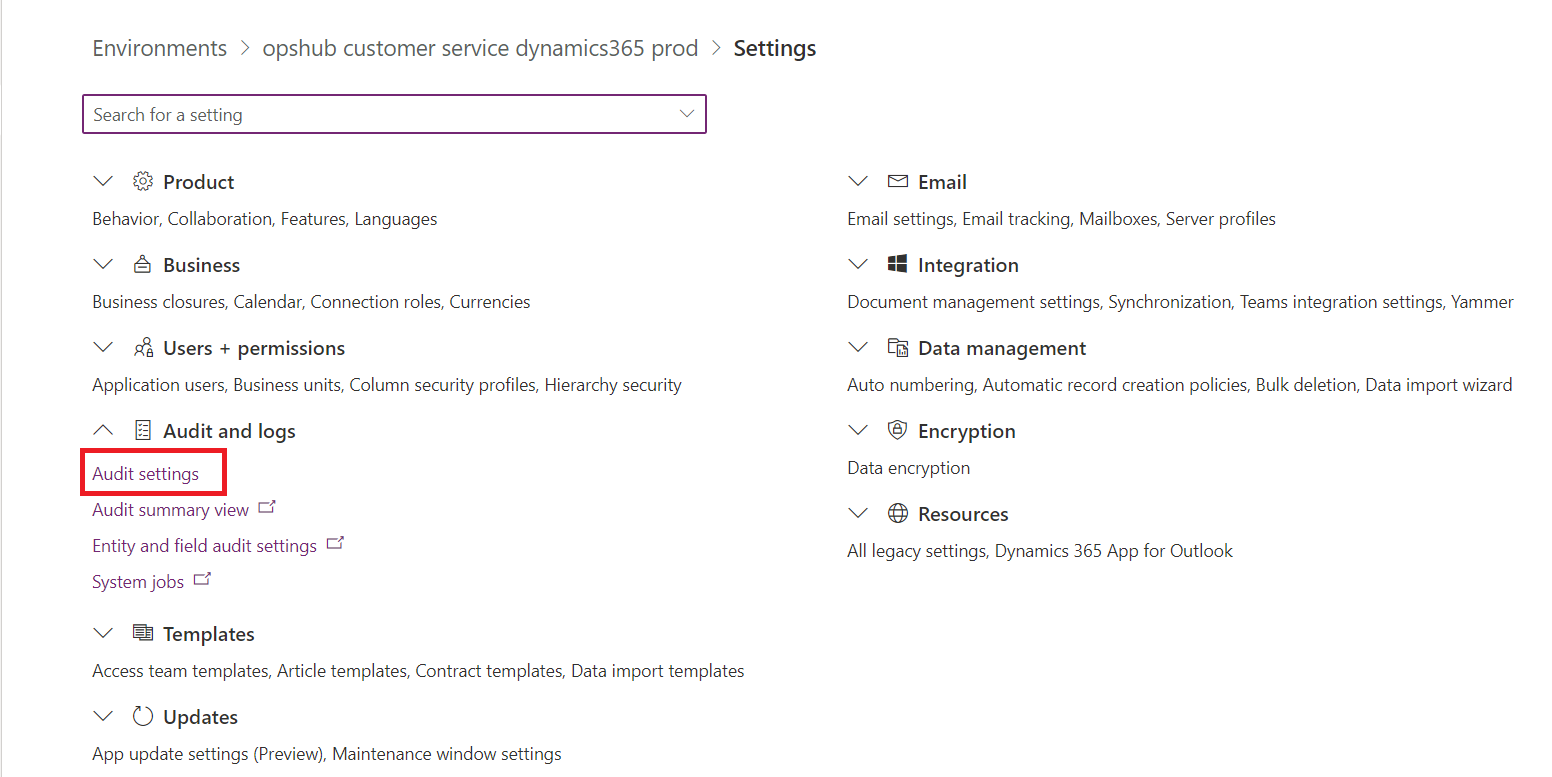Click the Resources globe icon
Image resolution: width=1552 pixels, height=777 pixels.
tap(898, 514)
